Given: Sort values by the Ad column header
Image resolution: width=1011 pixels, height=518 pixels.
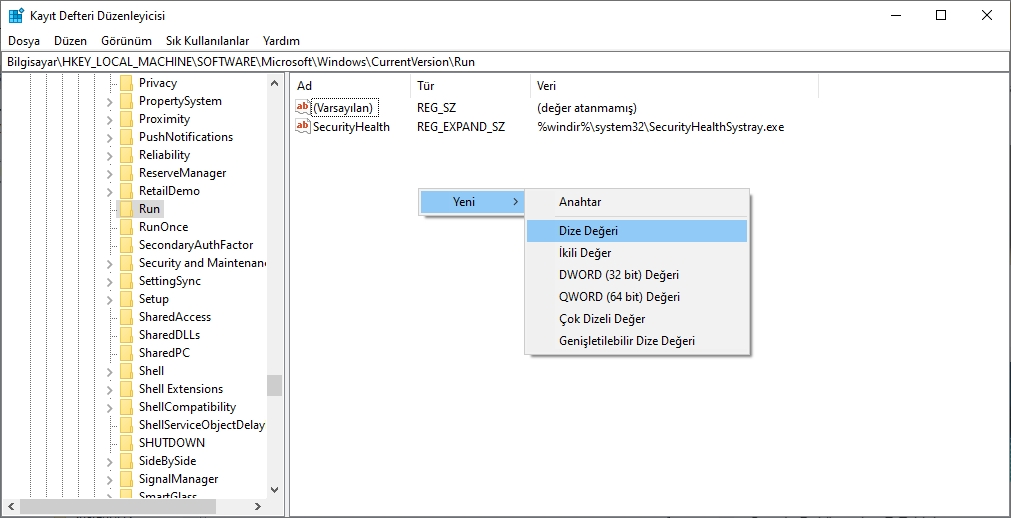Looking at the screenshot, I should pyautogui.click(x=350, y=86).
